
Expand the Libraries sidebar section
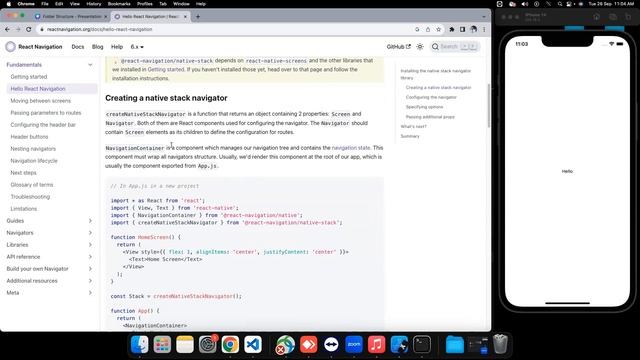(90, 245)
